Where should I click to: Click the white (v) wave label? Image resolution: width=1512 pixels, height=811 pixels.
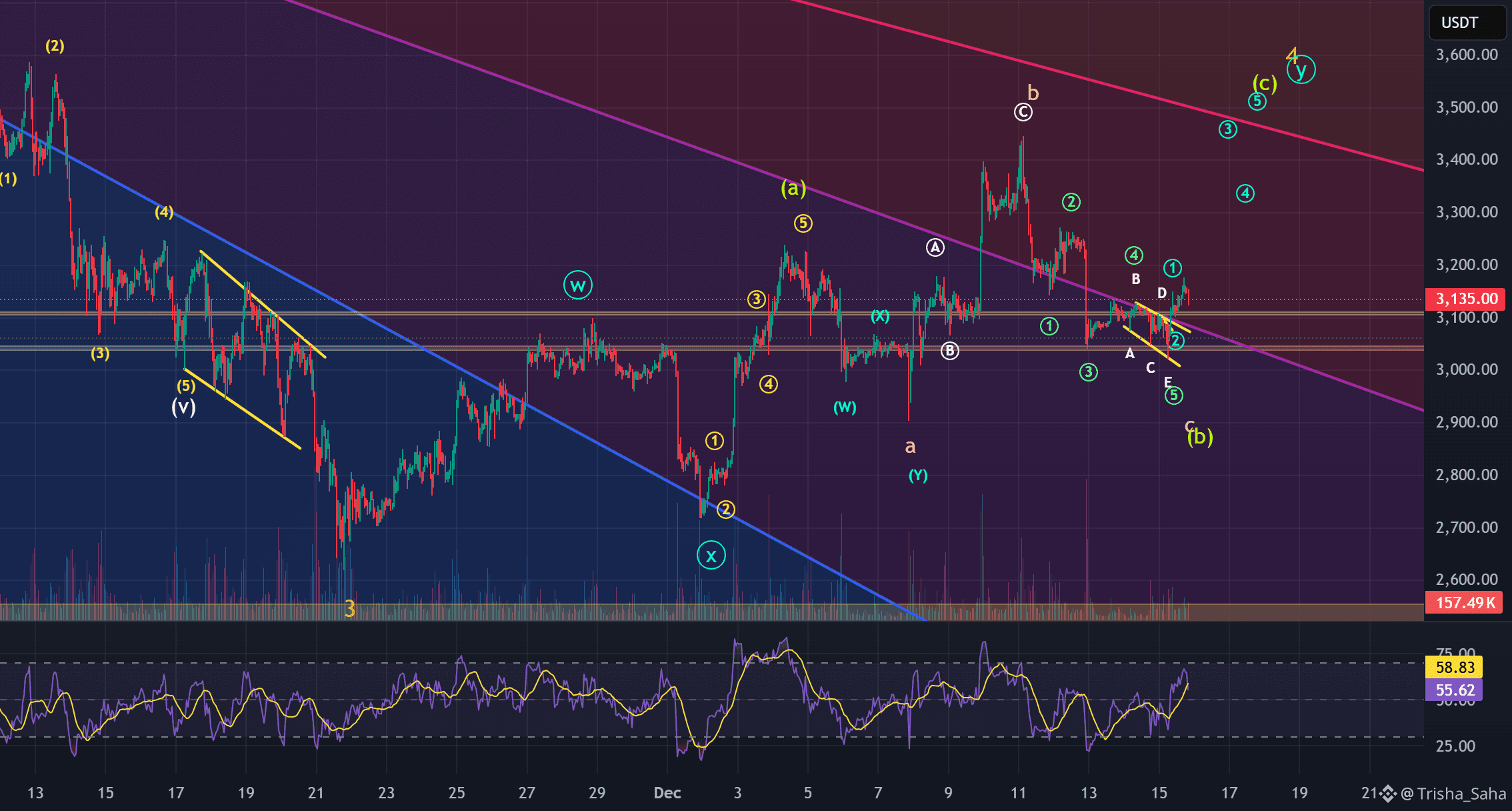183,407
